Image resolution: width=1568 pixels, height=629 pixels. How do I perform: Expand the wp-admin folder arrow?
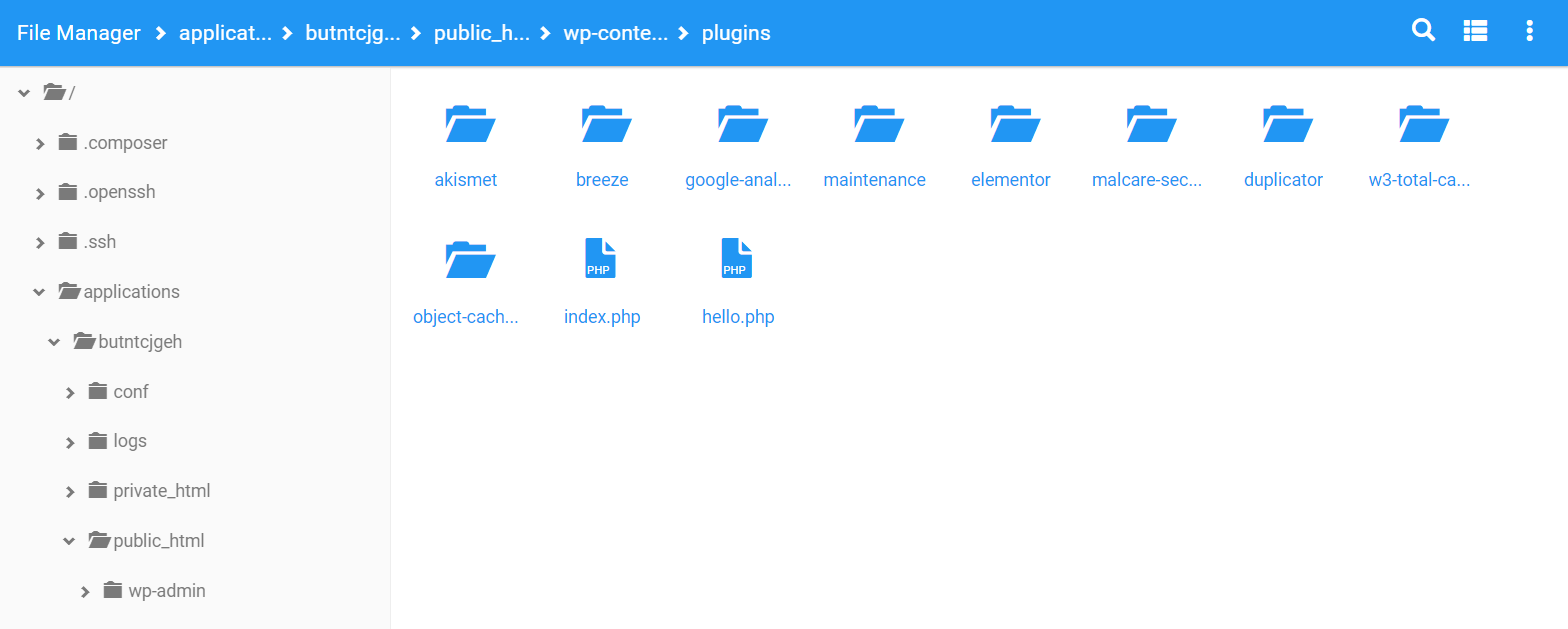[86, 592]
